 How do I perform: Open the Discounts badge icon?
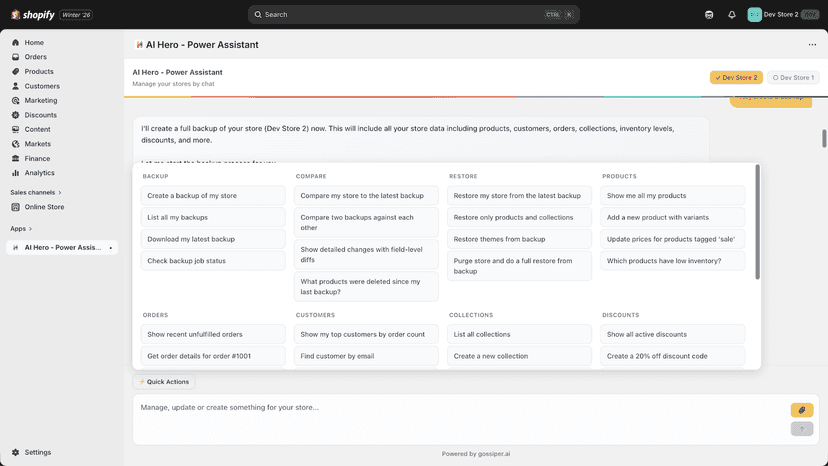[15, 115]
